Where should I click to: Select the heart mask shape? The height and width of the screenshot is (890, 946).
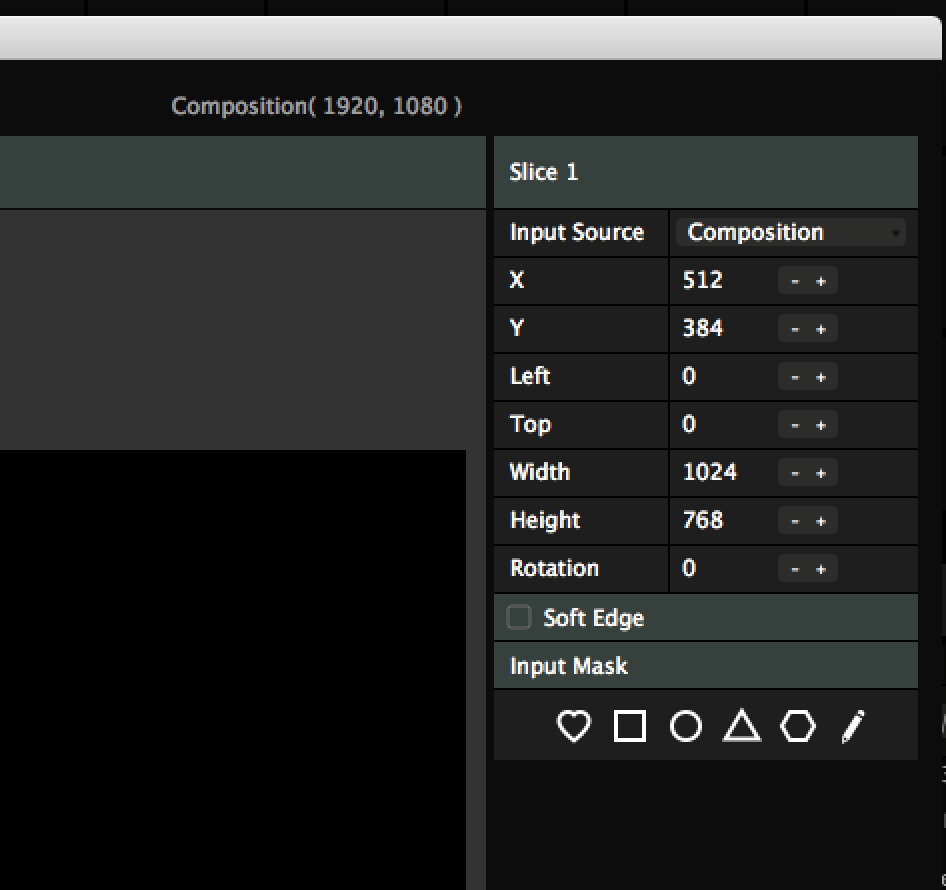pyautogui.click(x=573, y=726)
